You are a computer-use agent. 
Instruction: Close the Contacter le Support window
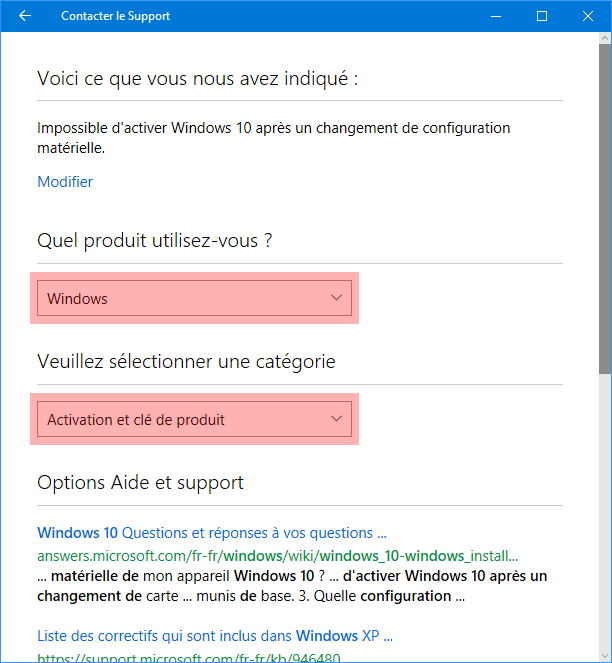588,16
